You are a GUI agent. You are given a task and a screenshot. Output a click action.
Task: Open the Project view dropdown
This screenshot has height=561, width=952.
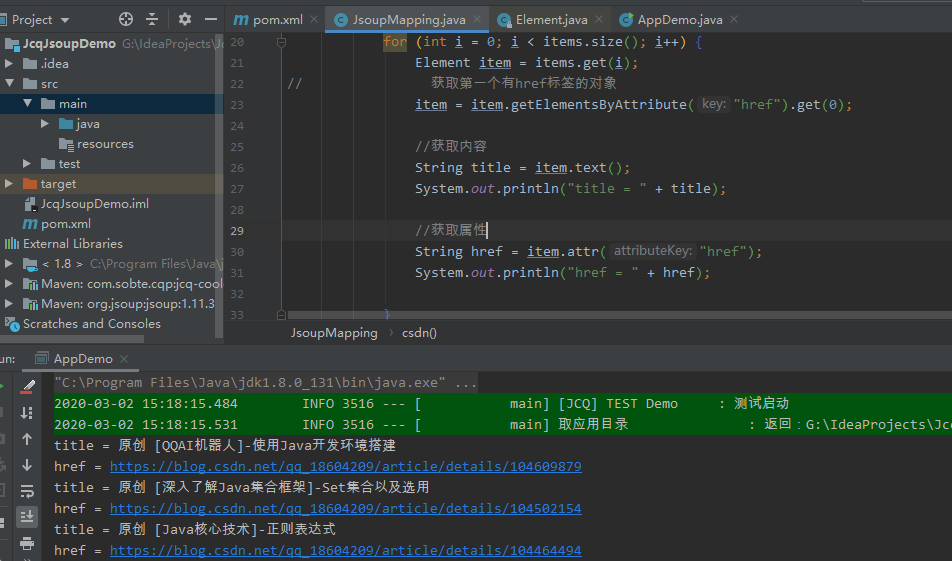pos(65,20)
